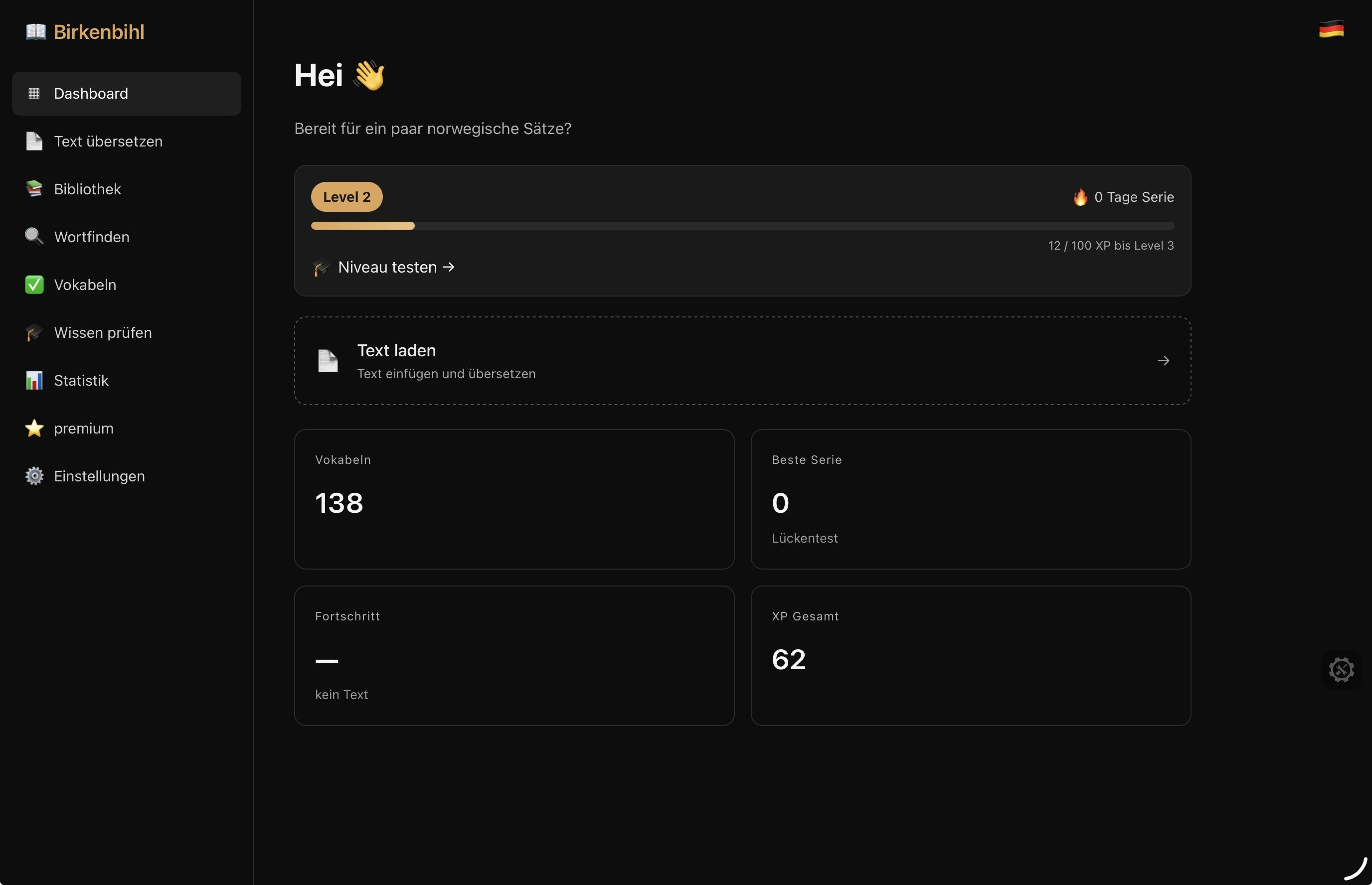Click Bereit für ein paar norwegische Sätze text
The height and width of the screenshot is (885, 1372).
pos(433,129)
